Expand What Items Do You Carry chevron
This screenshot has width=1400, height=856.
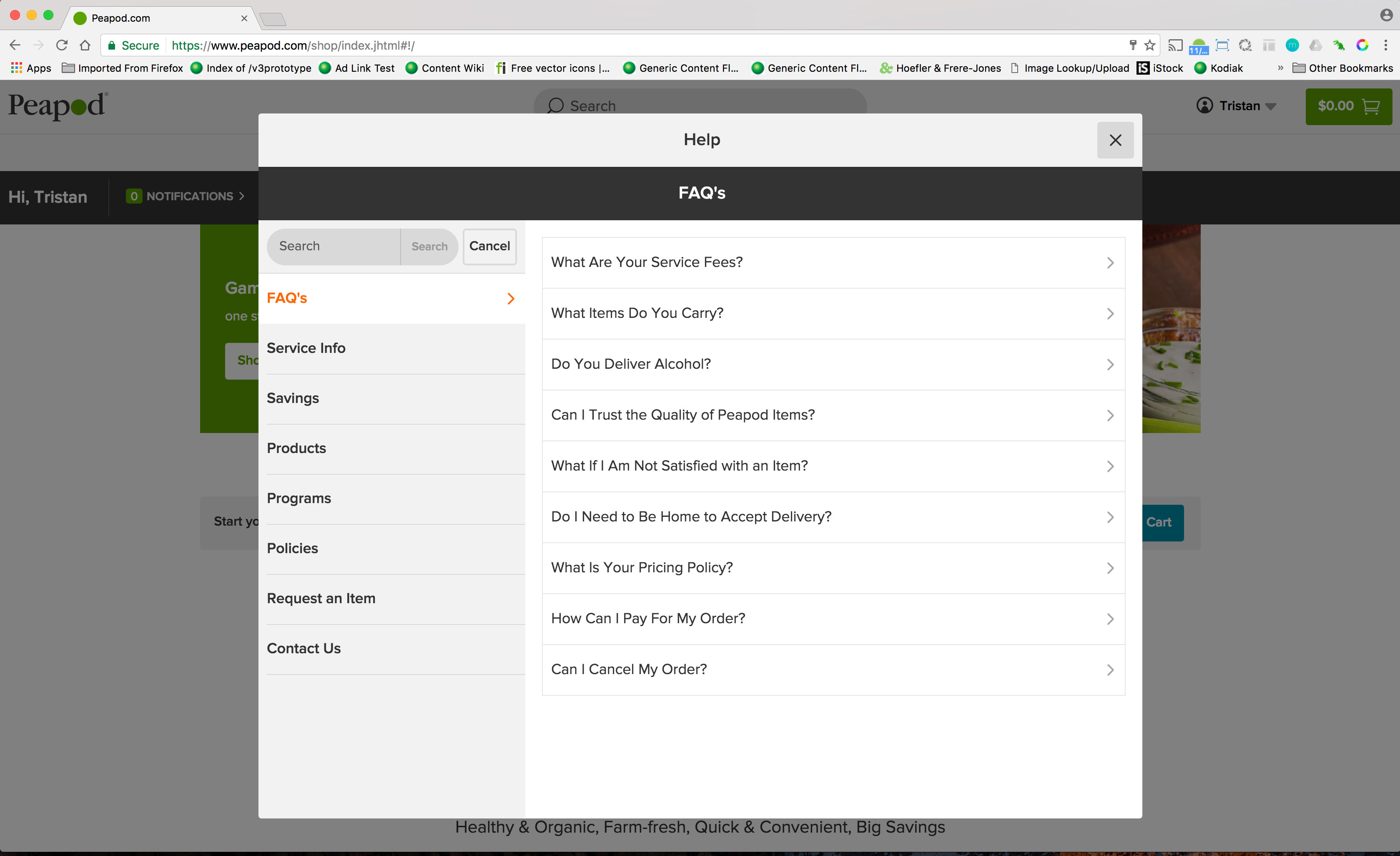pos(1110,313)
